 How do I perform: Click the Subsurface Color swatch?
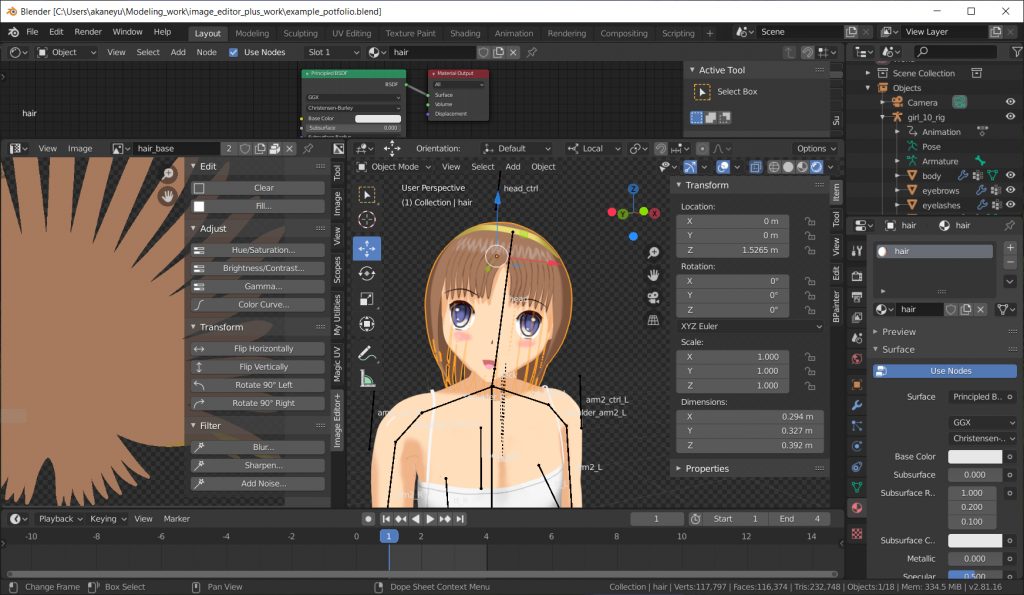coord(975,541)
